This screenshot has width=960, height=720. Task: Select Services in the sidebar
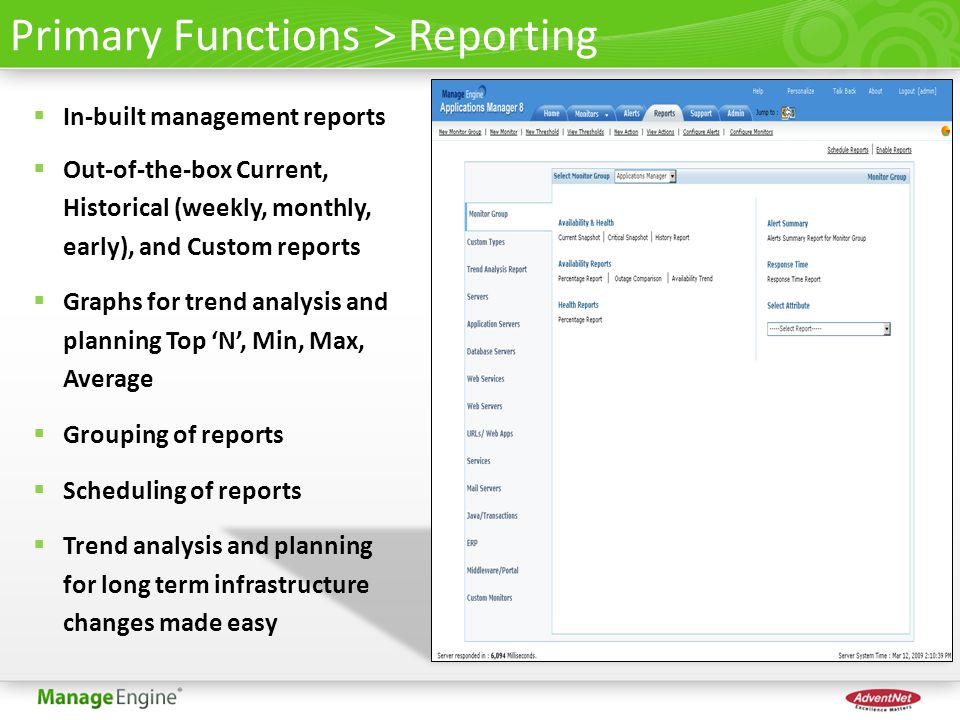pos(478,461)
